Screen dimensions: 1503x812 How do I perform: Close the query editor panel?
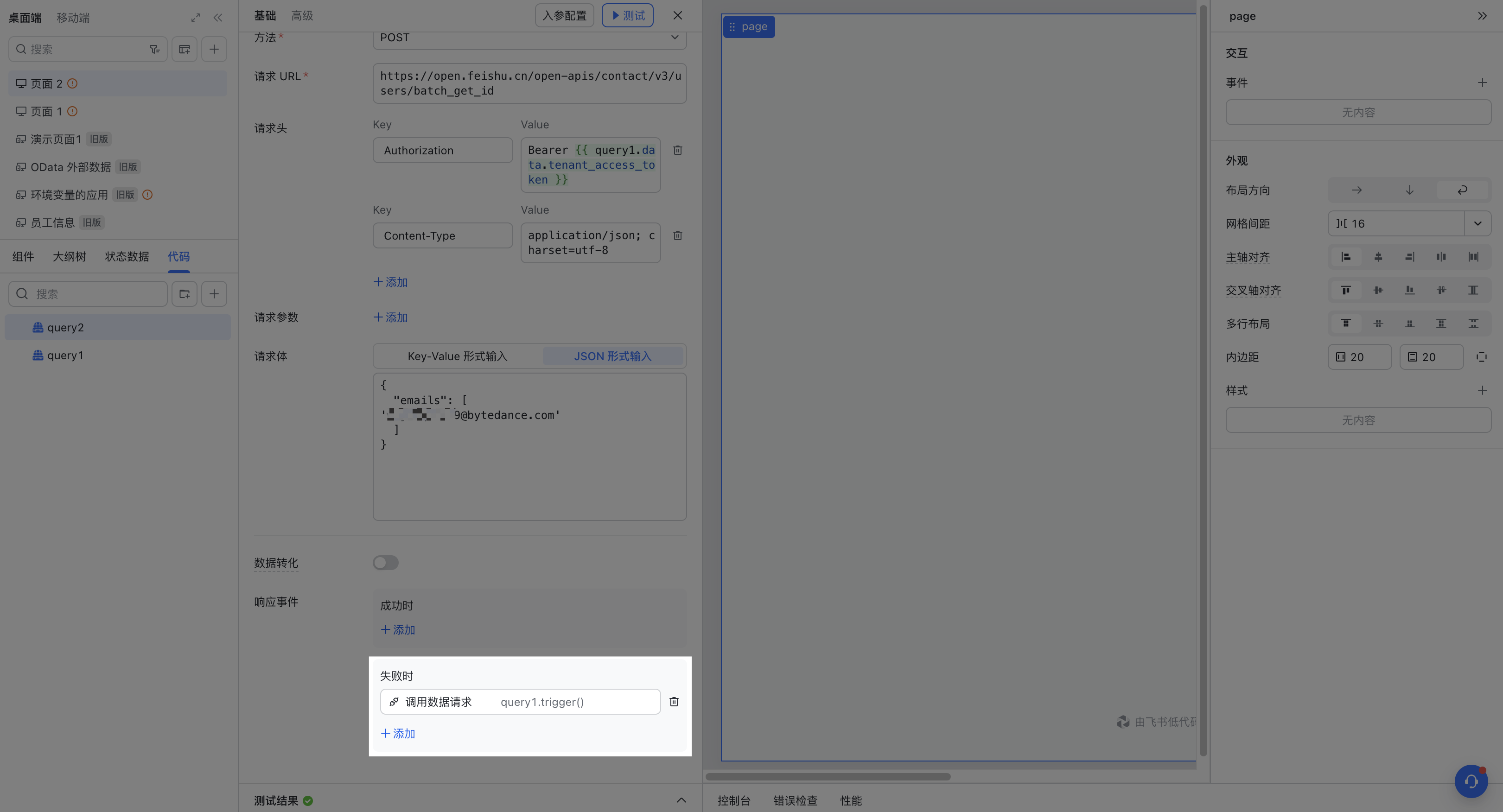click(x=677, y=16)
